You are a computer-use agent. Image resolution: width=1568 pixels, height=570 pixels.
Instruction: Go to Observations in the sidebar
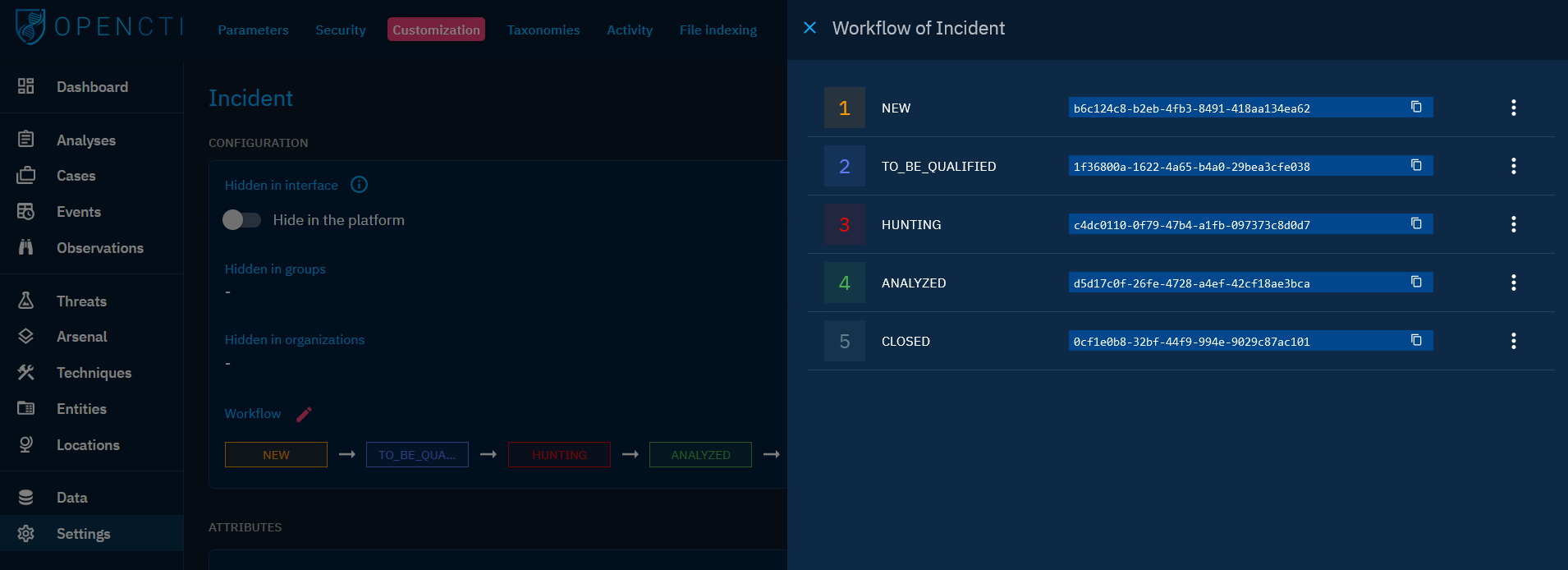point(99,248)
